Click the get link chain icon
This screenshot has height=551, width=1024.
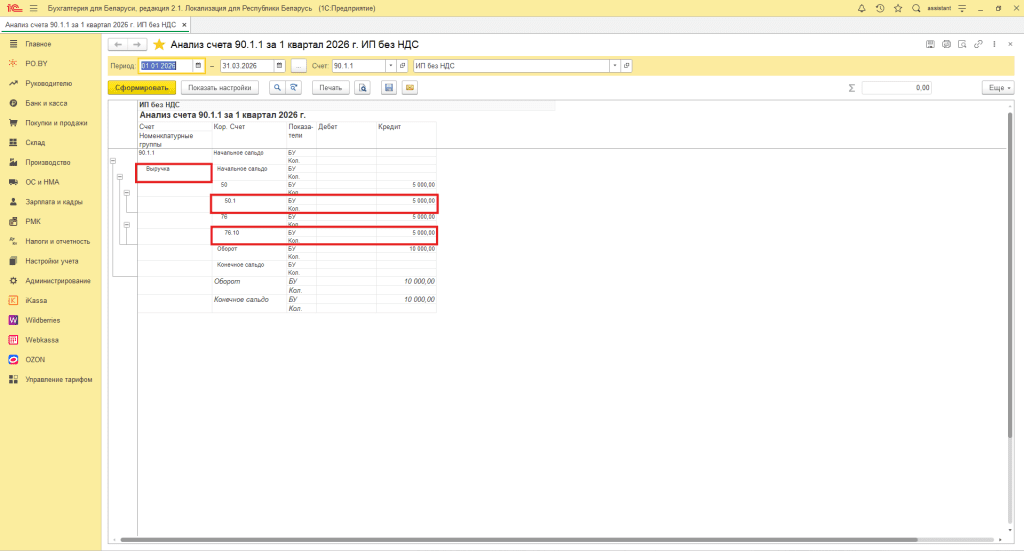[978, 44]
